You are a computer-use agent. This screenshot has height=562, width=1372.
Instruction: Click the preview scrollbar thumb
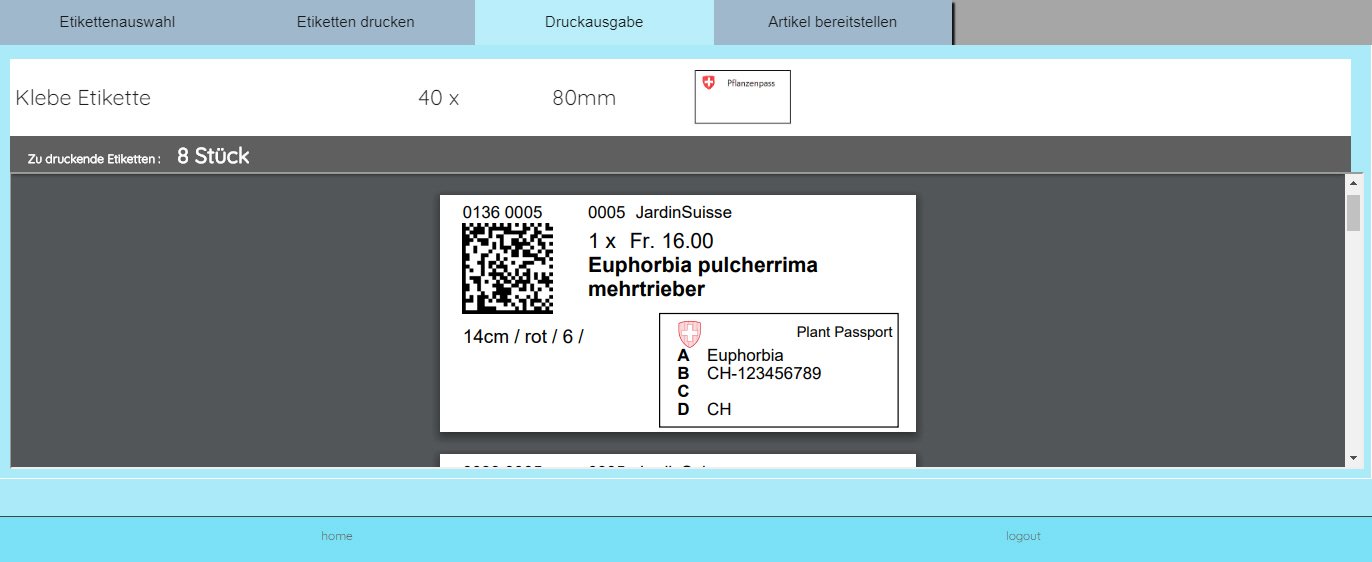click(x=1354, y=213)
